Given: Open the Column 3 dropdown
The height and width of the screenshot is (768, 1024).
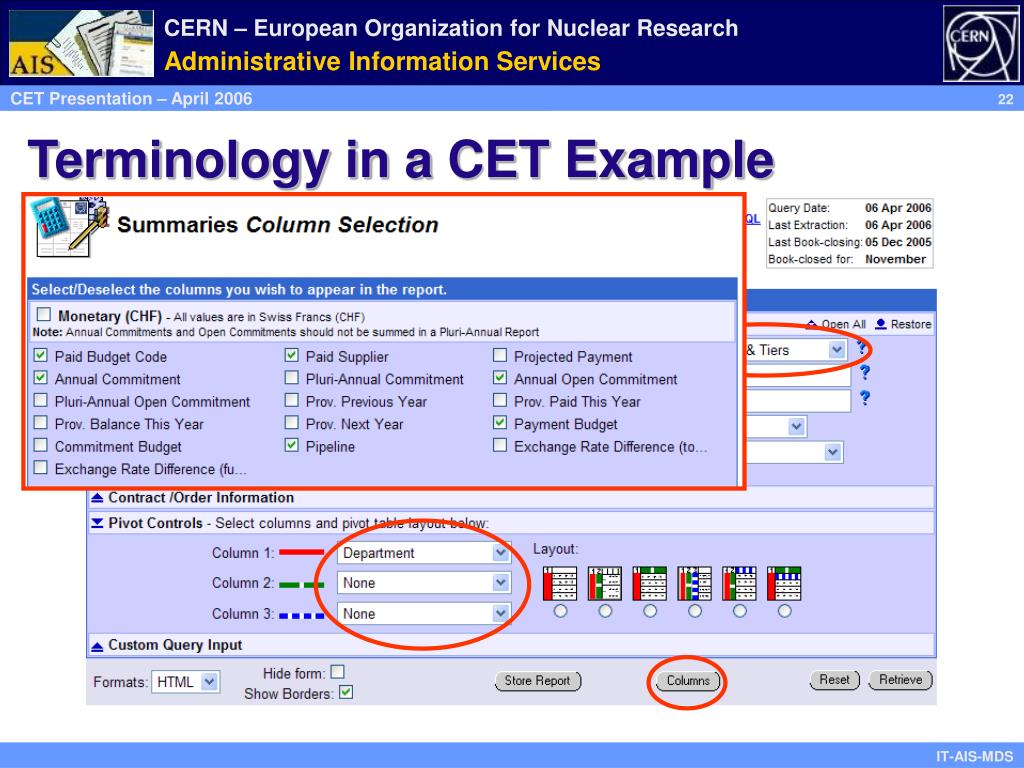Looking at the screenshot, I should pyautogui.click(x=423, y=614).
